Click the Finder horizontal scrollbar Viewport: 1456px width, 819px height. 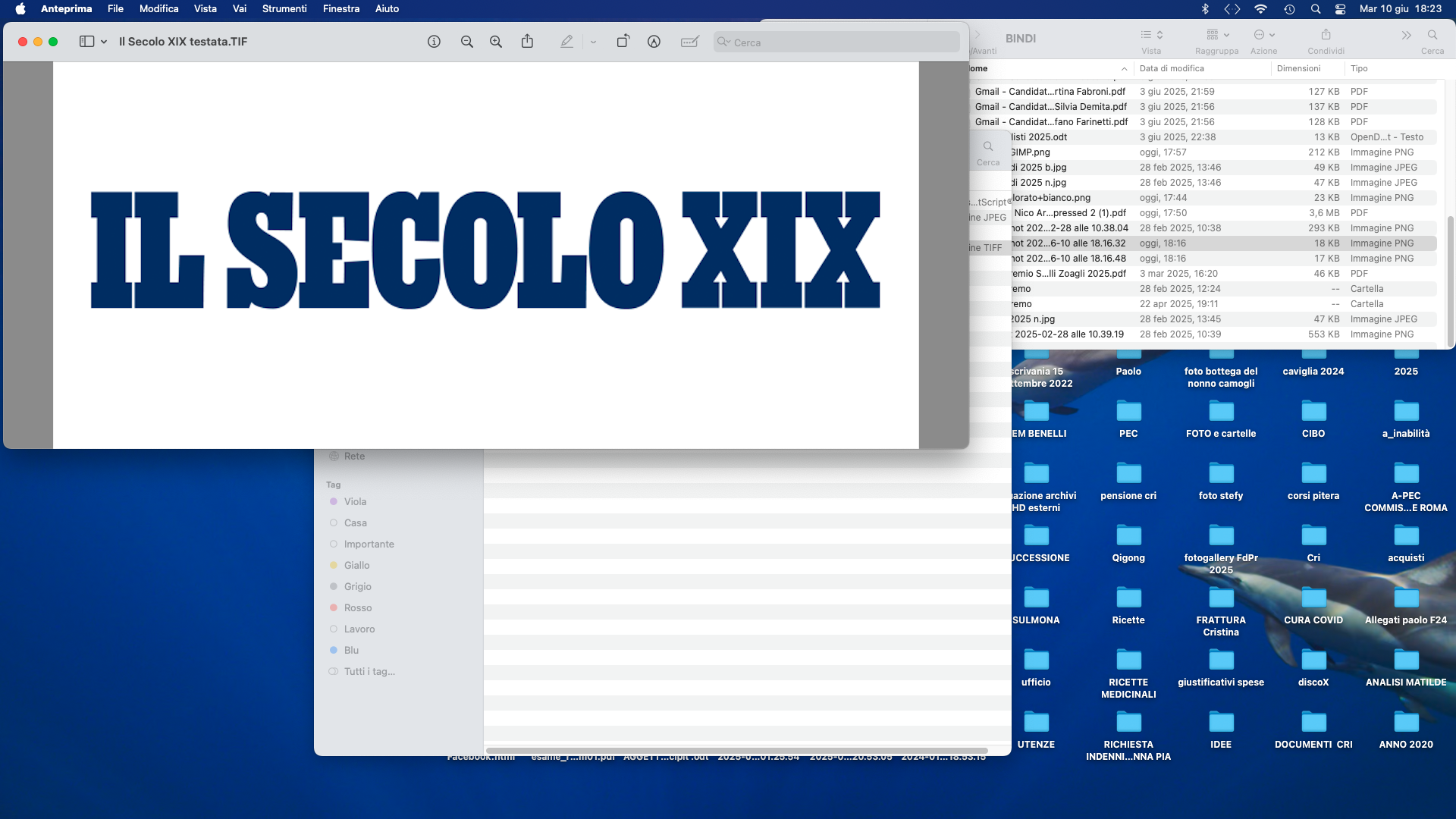[736, 751]
